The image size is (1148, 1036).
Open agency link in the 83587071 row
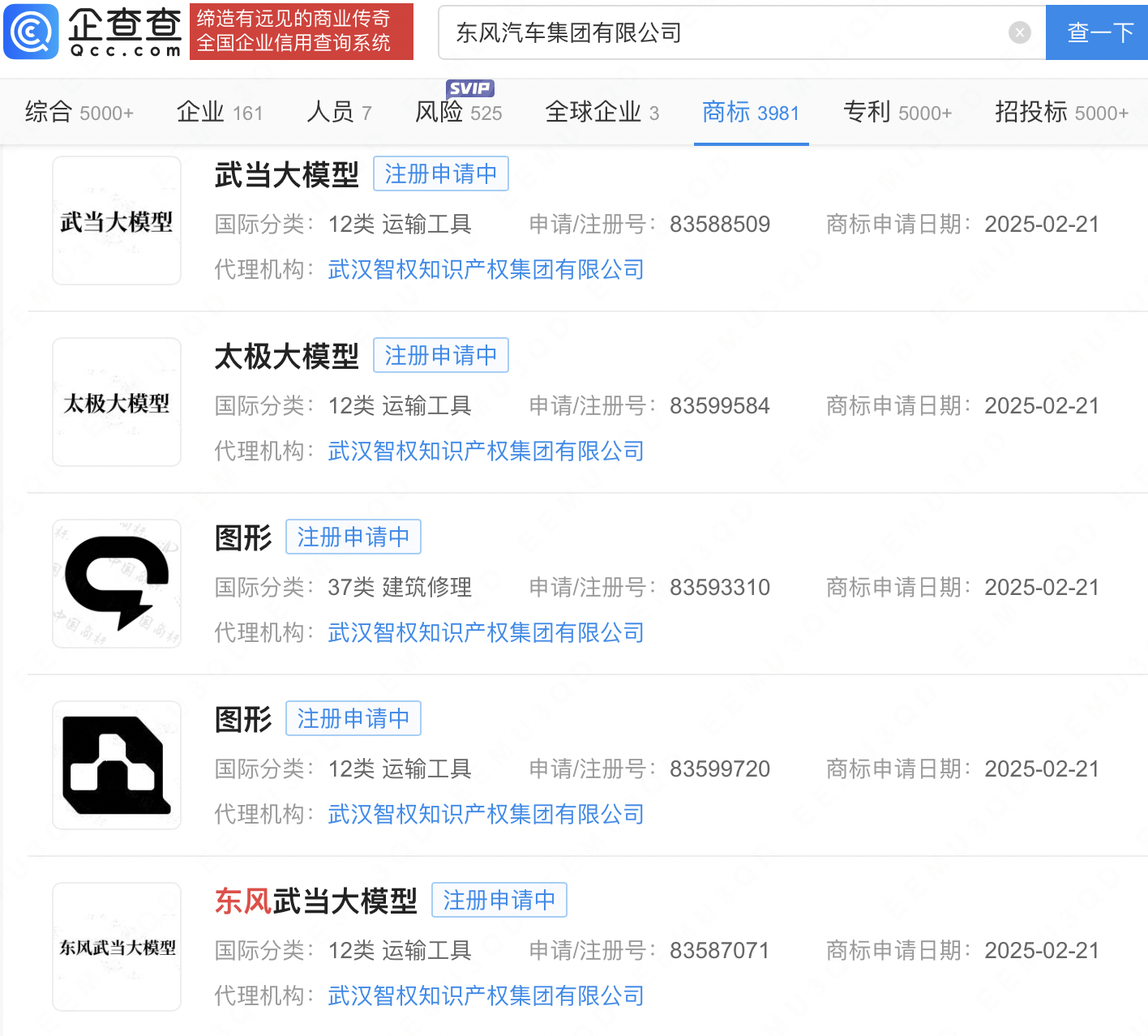pyautogui.click(x=486, y=995)
